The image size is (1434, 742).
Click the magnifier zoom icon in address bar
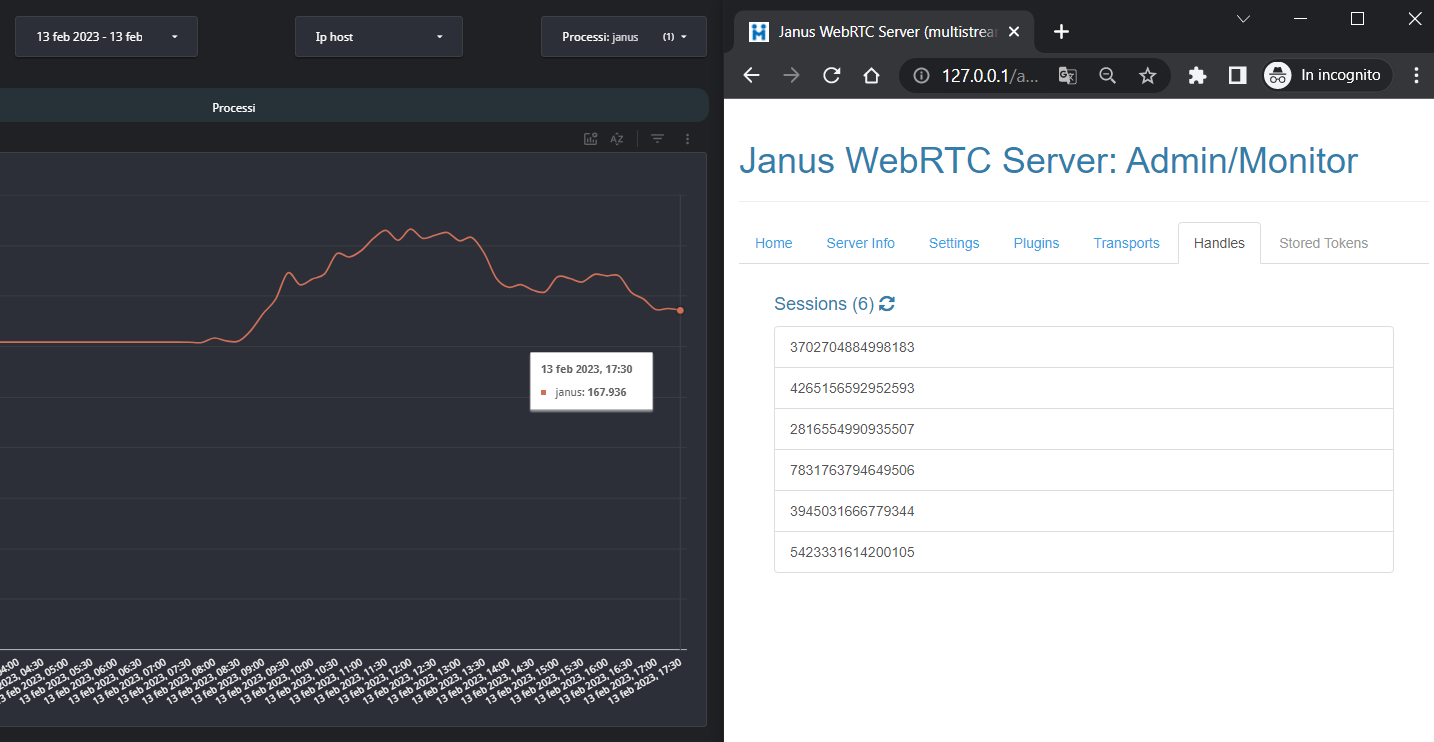point(1107,75)
